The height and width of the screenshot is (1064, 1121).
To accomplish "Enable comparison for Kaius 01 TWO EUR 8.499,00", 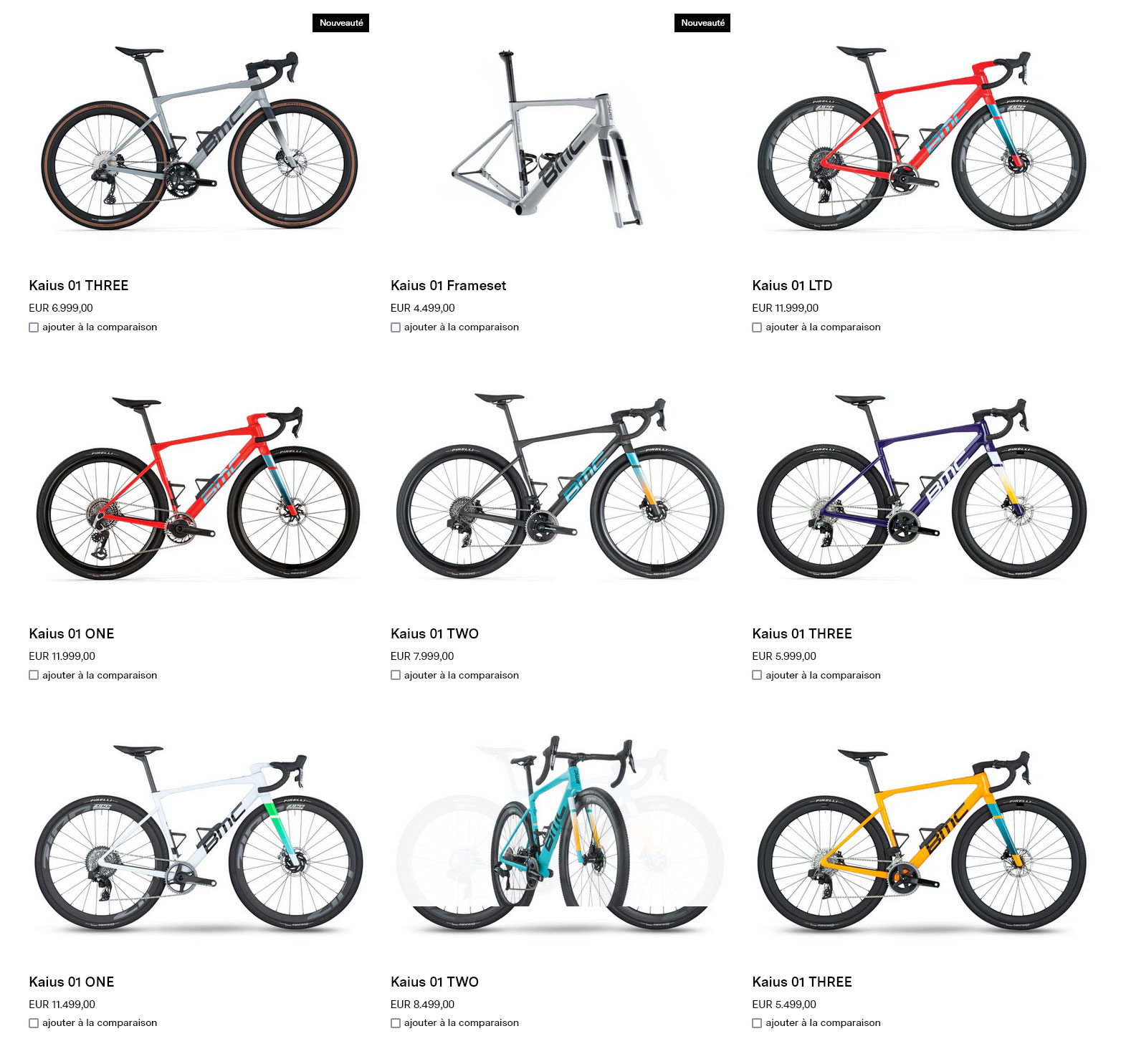I will [396, 1023].
